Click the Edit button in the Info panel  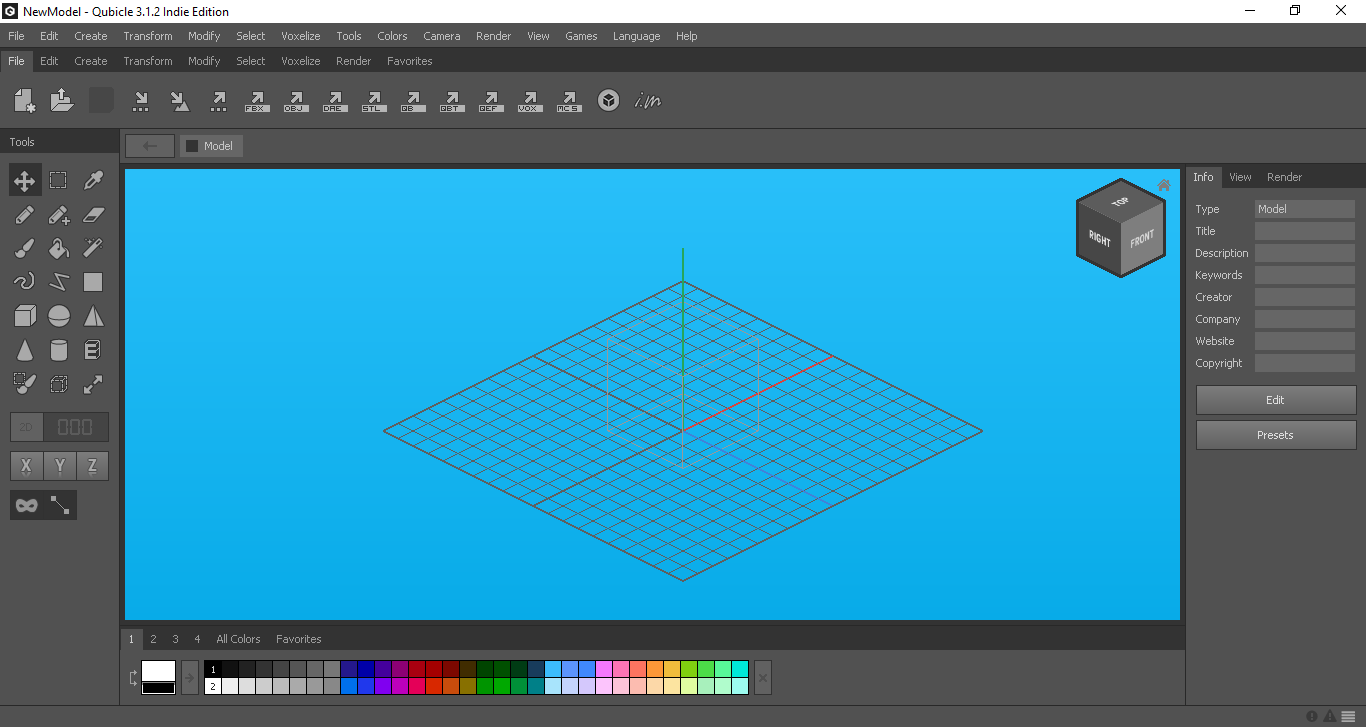coord(1275,399)
